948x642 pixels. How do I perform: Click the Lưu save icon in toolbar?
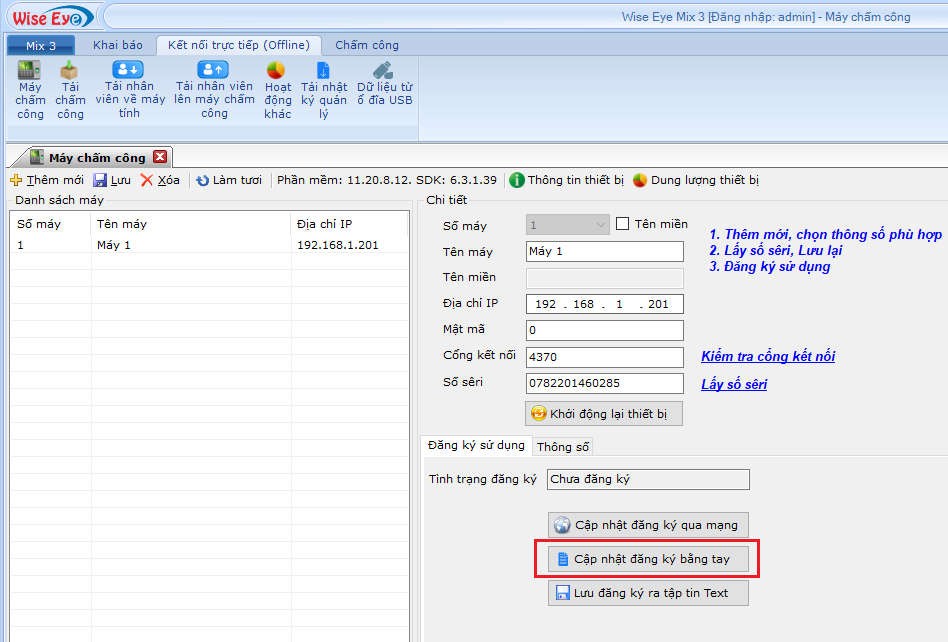[x=112, y=180]
